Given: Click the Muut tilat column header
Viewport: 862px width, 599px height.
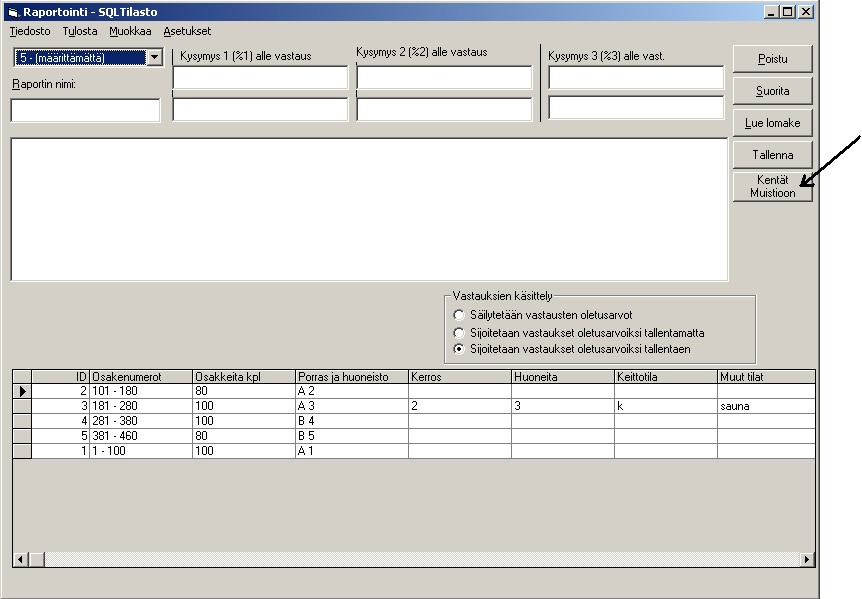Looking at the screenshot, I should [x=766, y=377].
